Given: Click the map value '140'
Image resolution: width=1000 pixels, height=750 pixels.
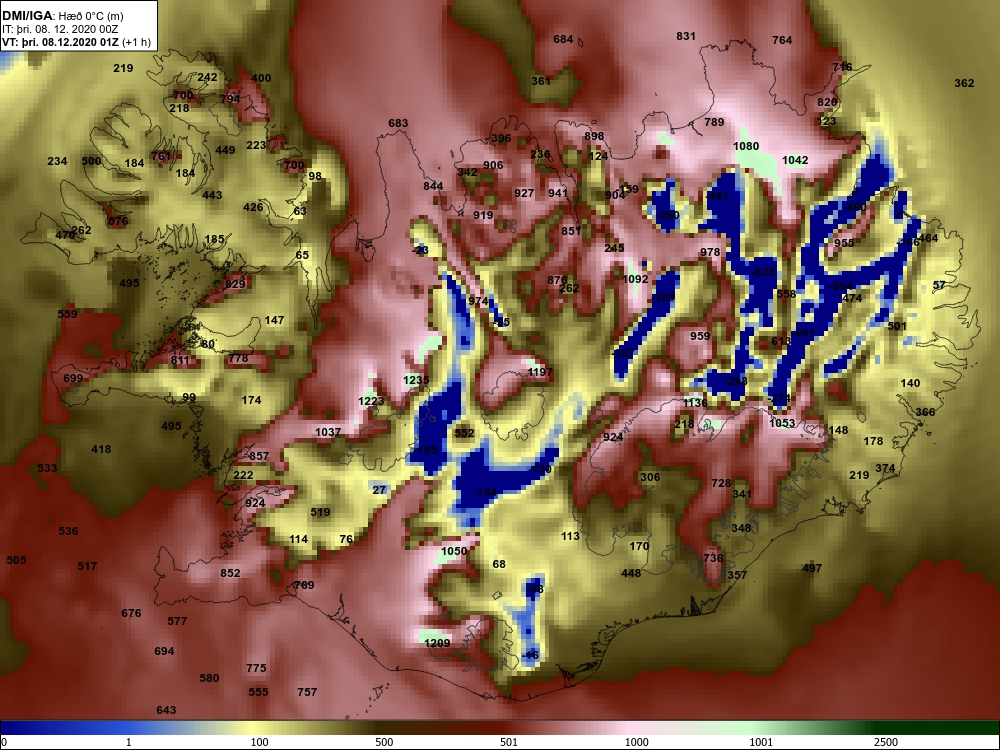Looking at the screenshot, I should tap(910, 383).
